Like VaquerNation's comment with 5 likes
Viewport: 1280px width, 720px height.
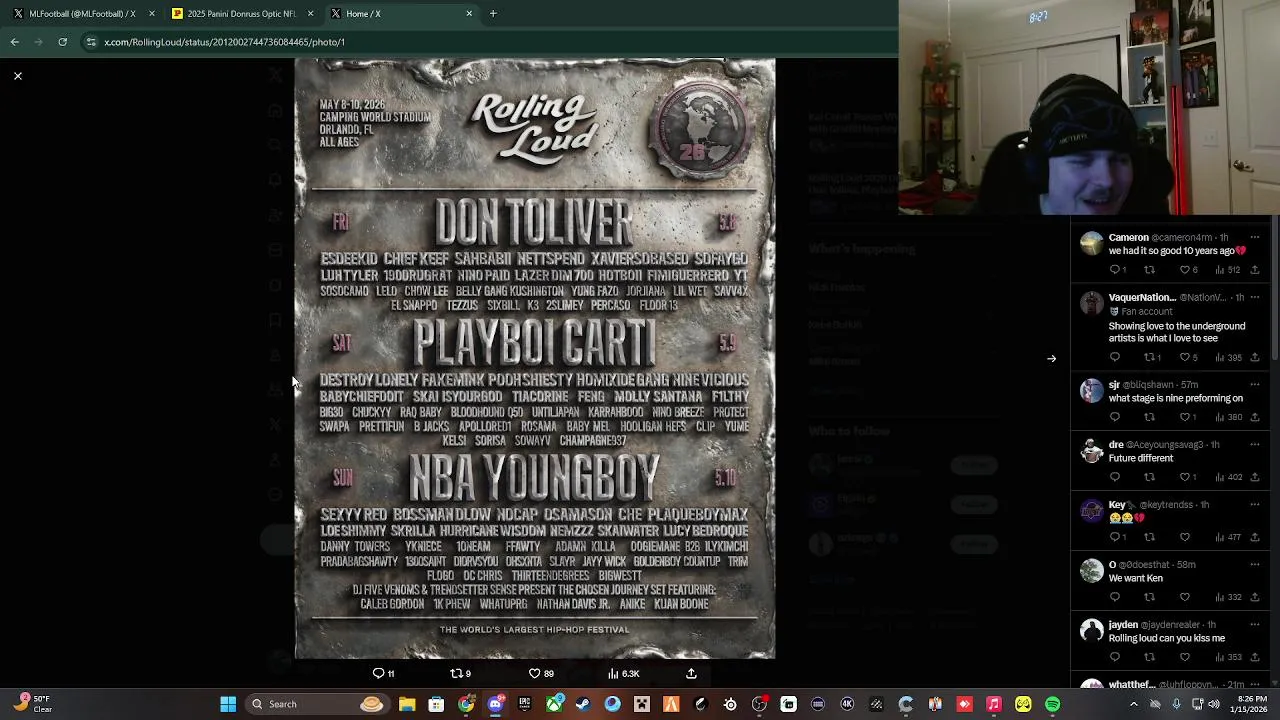(1188, 357)
